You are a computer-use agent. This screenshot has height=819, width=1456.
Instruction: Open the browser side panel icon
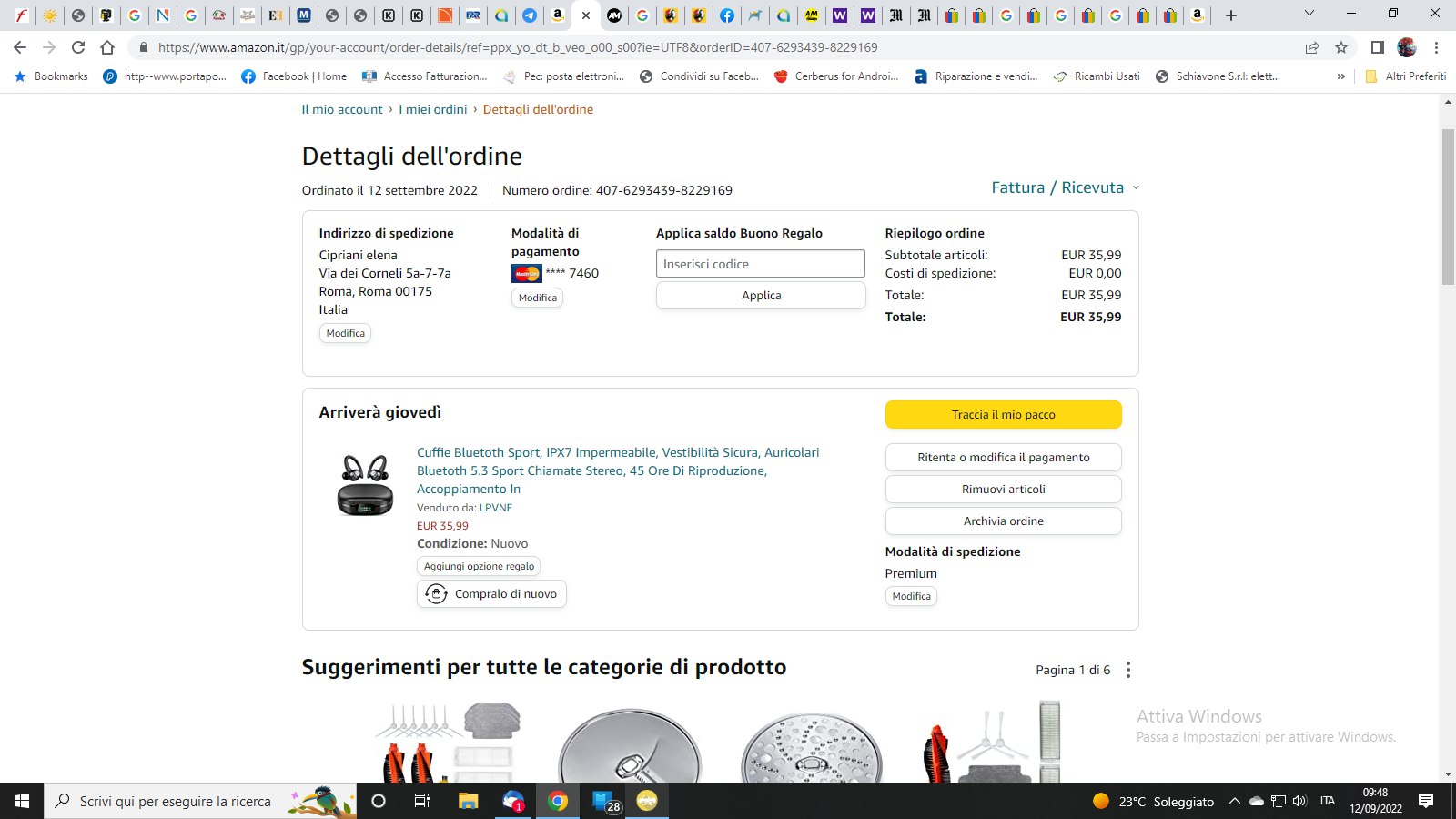(x=1377, y=47)
